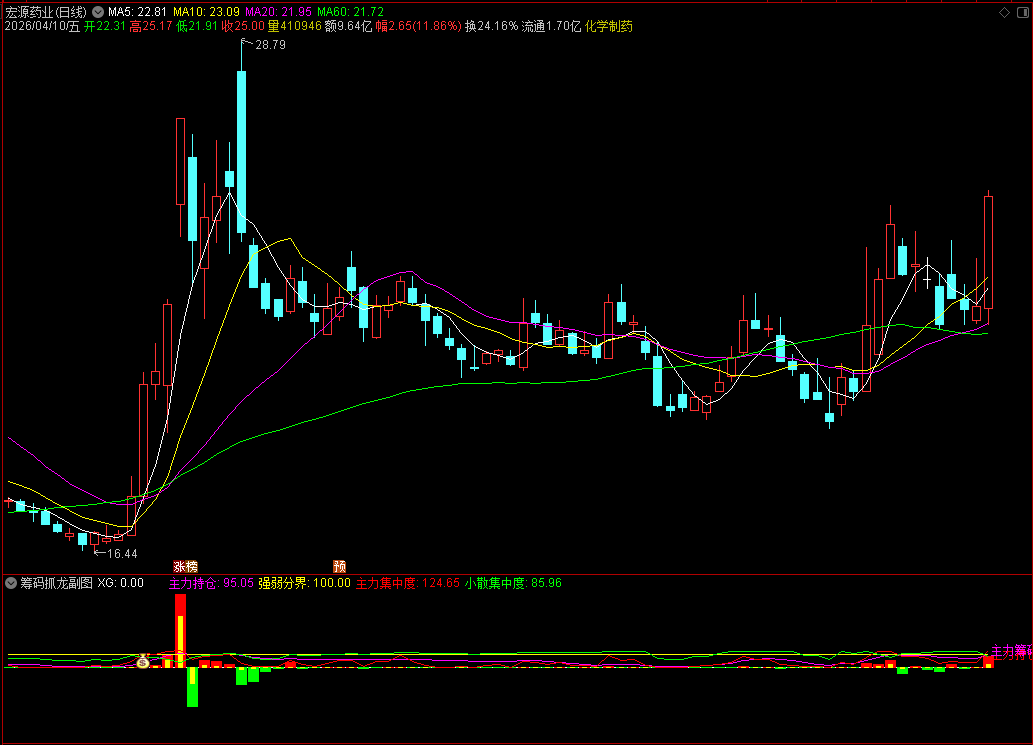This screenshot has width=1033, height=745.
Task: Open the dropdown arrow beside 宏源药业(日线)
Action: click(x=98, y=12)
